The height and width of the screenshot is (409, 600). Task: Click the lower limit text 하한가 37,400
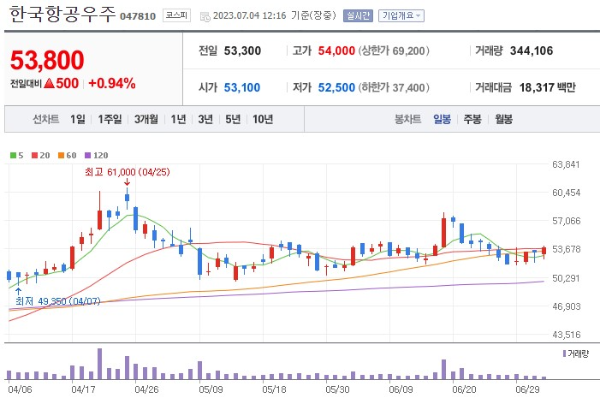[393, 88]
